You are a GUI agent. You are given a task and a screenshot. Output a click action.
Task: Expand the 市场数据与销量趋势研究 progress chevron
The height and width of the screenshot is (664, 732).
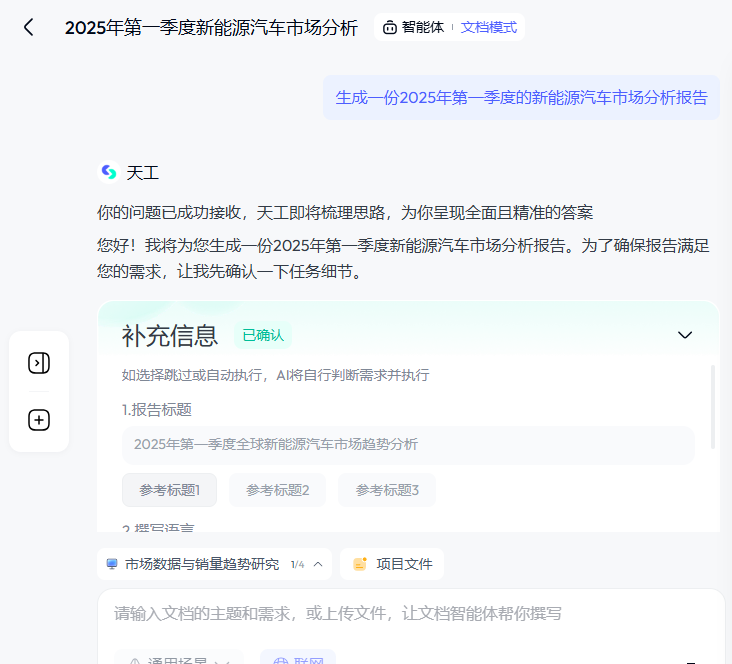[x=318, y=564]
